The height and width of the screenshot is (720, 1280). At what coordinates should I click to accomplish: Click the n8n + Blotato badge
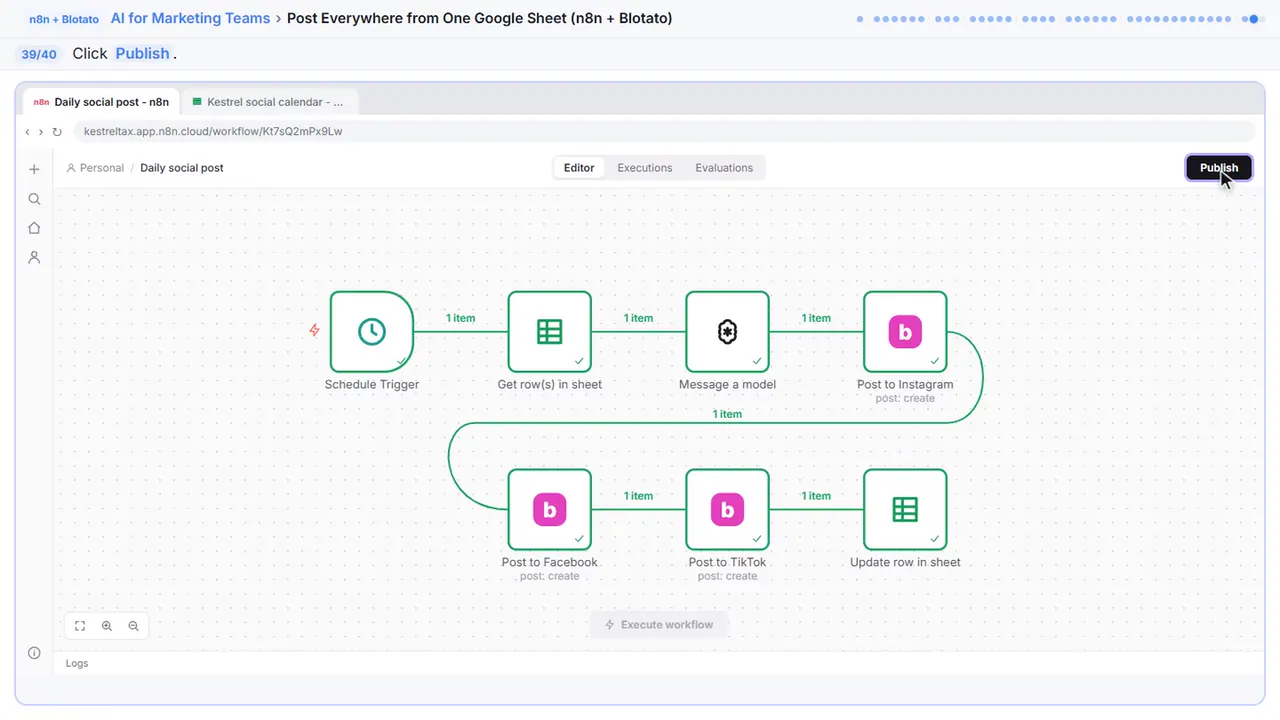tap(64, 19)
